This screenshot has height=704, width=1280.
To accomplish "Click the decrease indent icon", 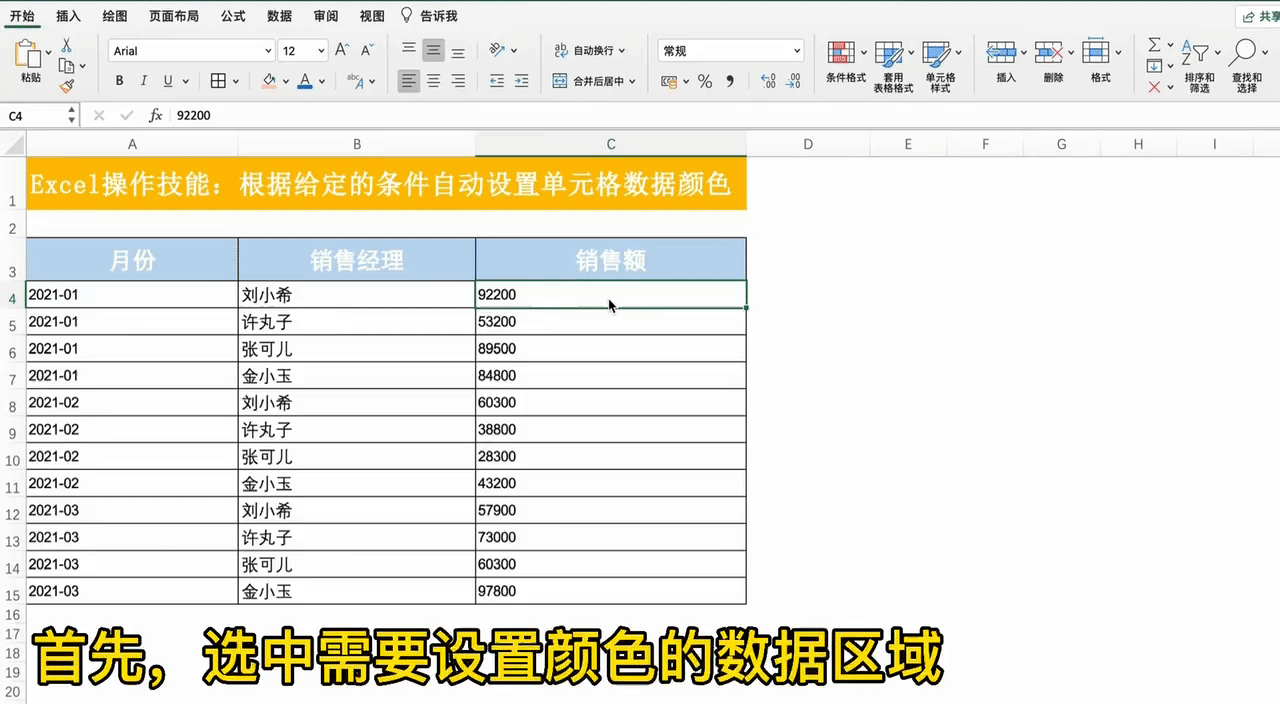I will coord(498,81).
